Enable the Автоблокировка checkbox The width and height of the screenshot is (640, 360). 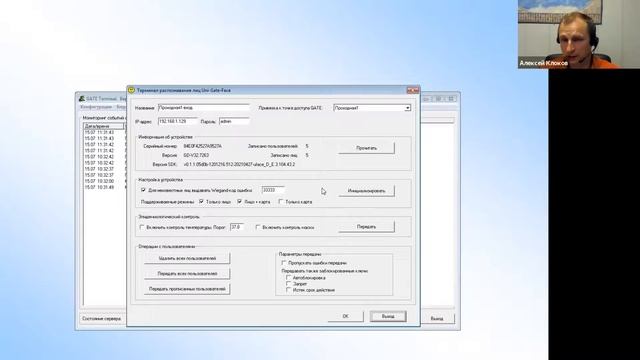[289, 278]
